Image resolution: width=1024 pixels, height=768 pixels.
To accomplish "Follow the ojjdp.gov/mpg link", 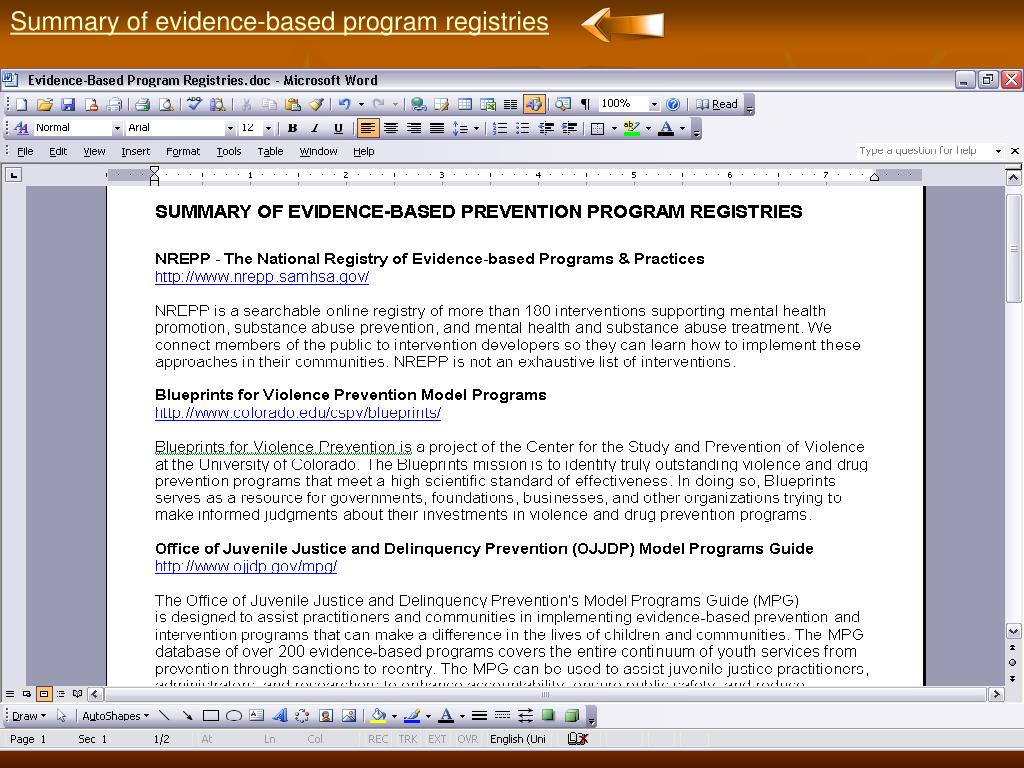I will click(246, 566).
